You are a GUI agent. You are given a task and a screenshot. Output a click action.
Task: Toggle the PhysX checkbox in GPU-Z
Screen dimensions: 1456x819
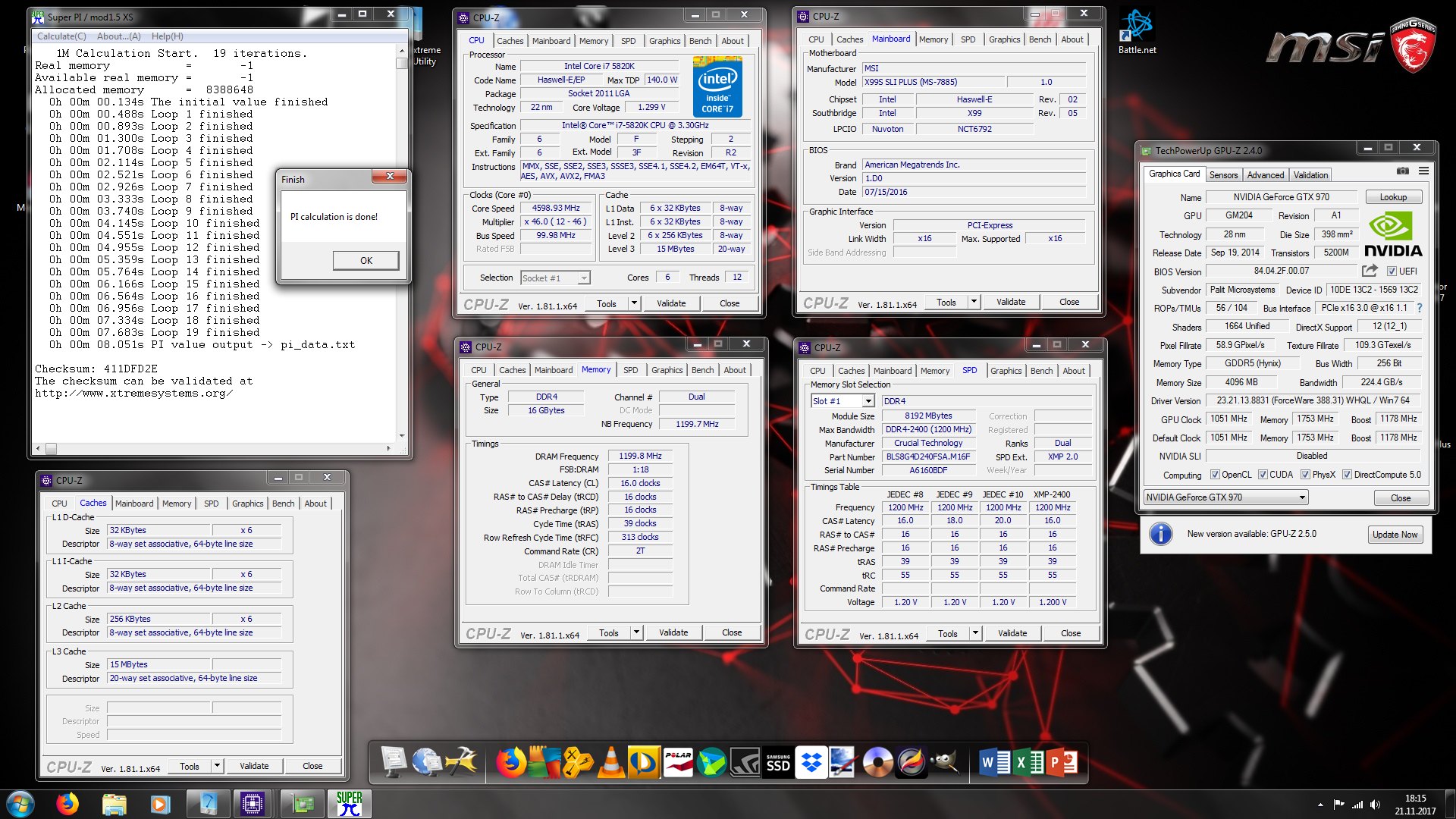(x=1305, y=475)
